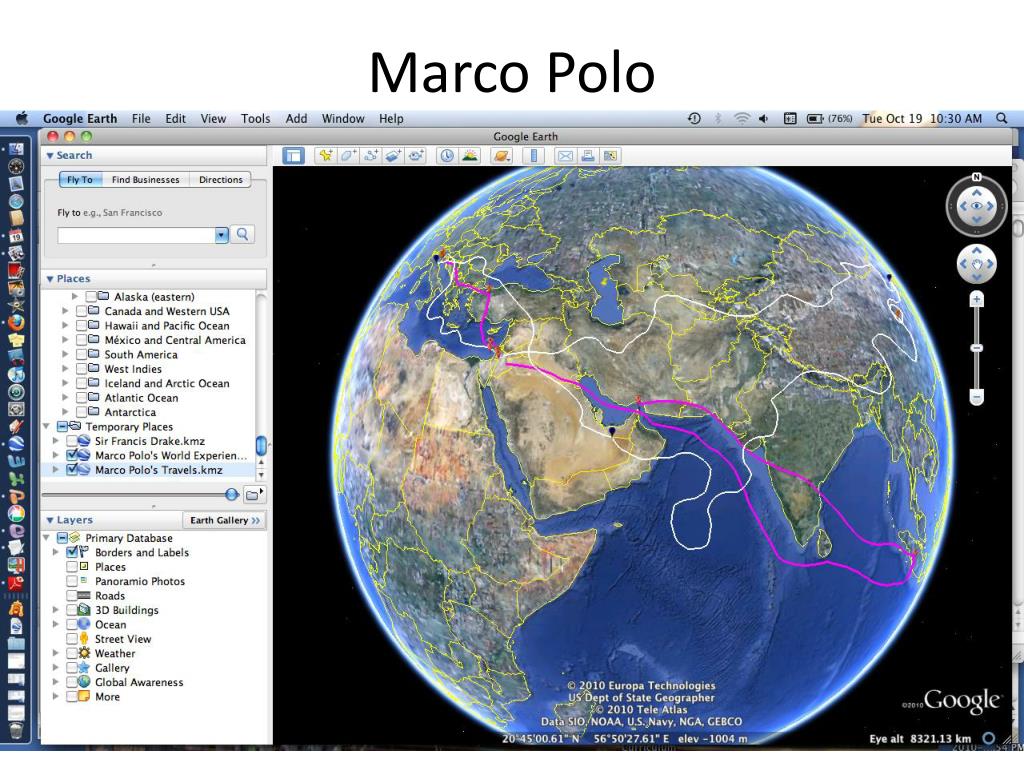Select the Fly To tab button

coord(80,180)
